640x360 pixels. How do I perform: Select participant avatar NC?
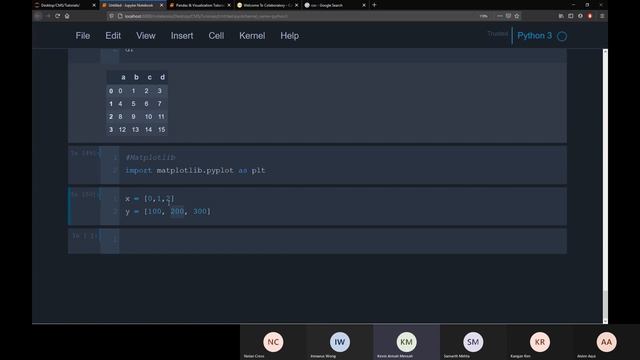[x=273, y=342]
